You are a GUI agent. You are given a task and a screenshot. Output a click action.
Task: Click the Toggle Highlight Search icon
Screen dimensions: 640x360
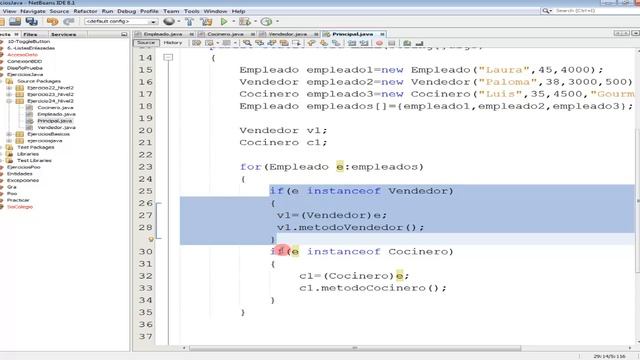[x=284, y=43]
